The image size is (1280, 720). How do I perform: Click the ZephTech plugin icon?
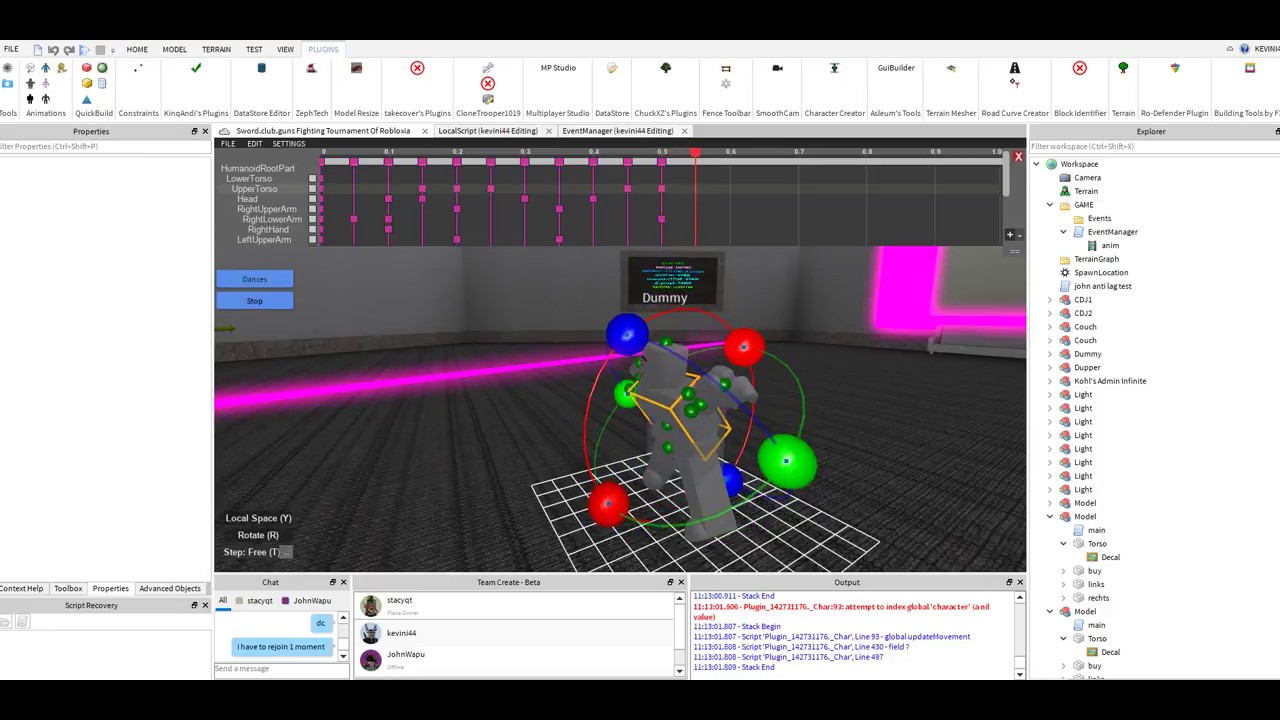(x=311, y=68)
